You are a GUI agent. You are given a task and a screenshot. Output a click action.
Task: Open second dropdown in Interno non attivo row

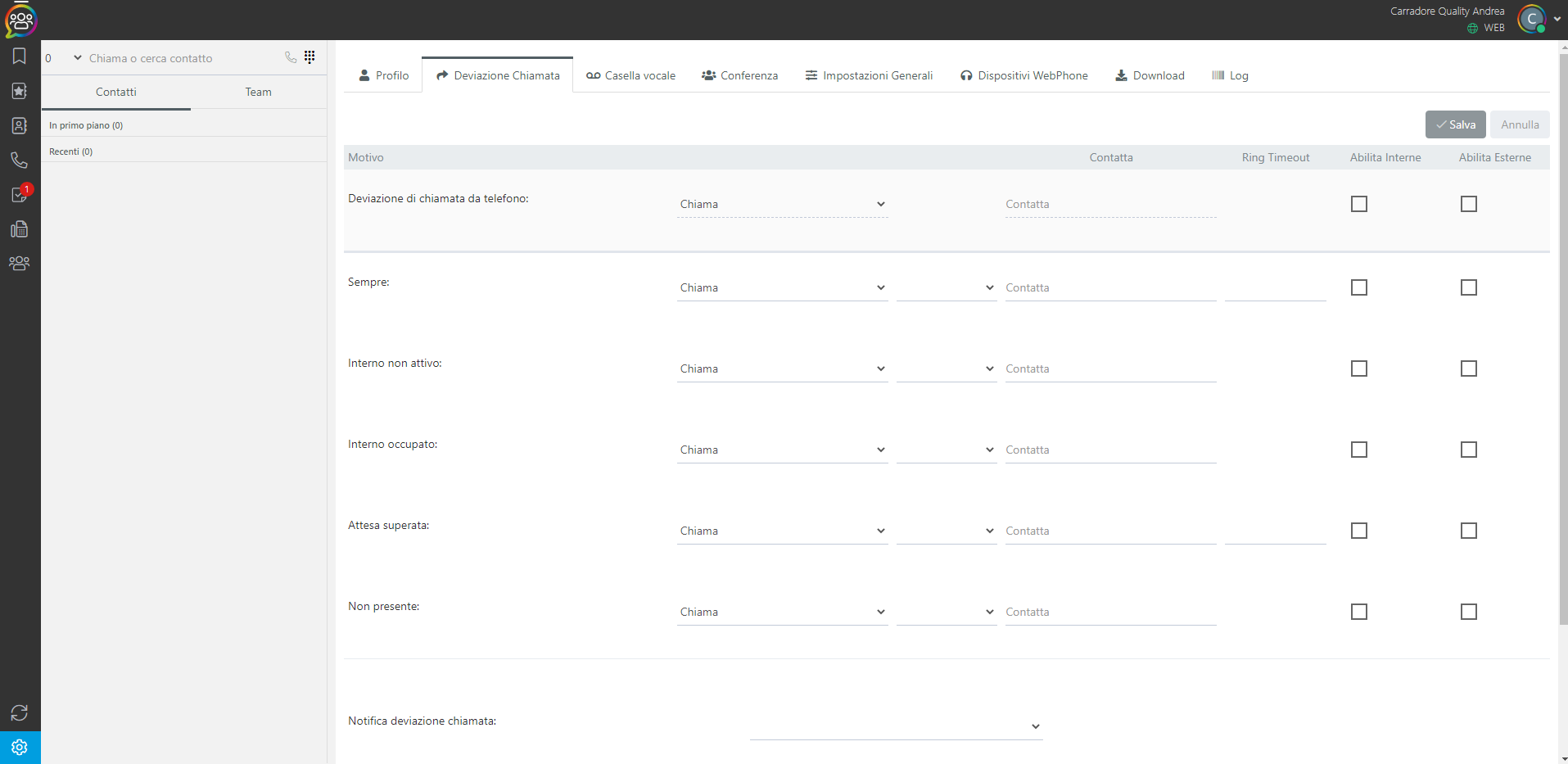point(947,368)
